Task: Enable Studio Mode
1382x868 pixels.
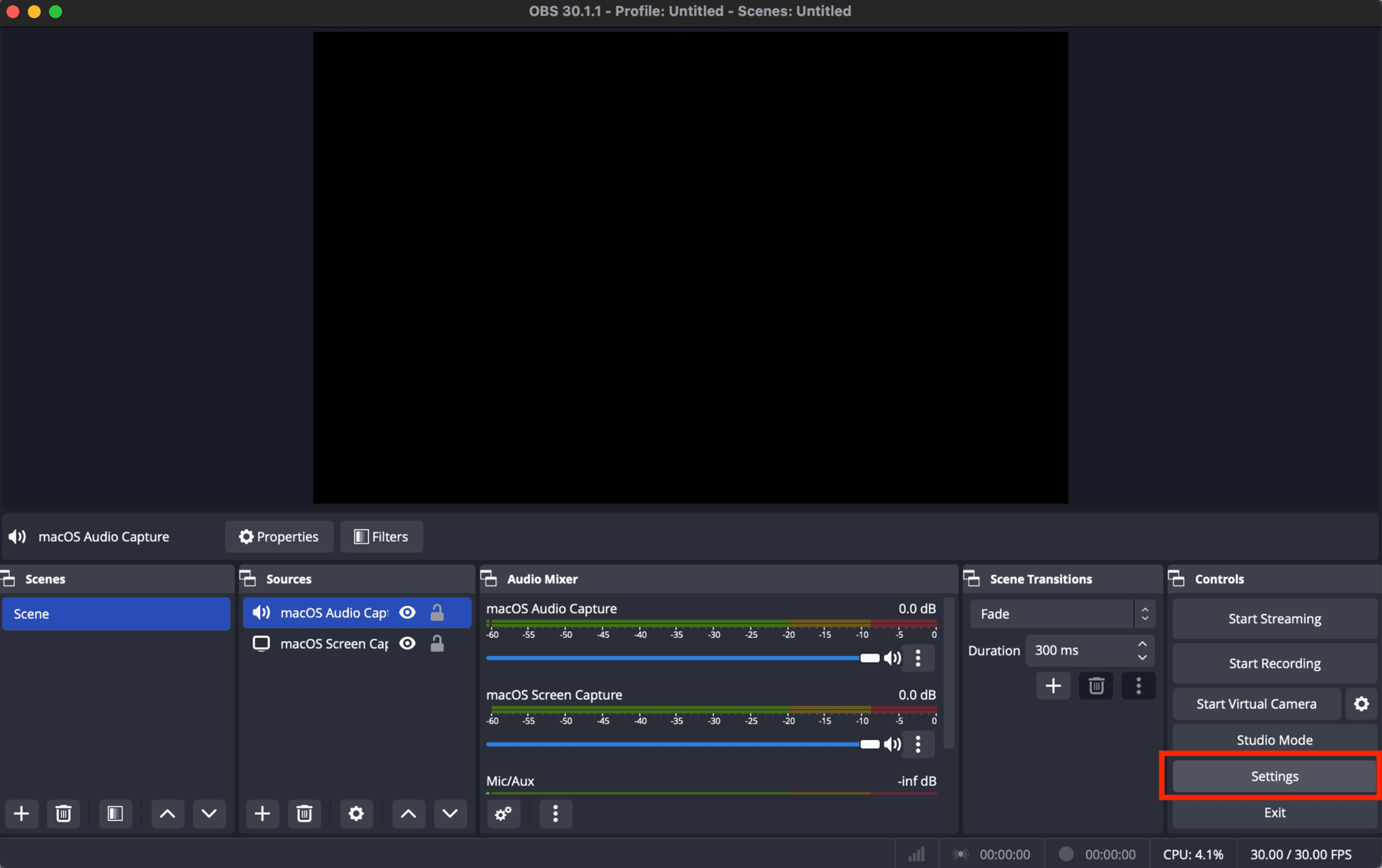Action: point(1275,740)
